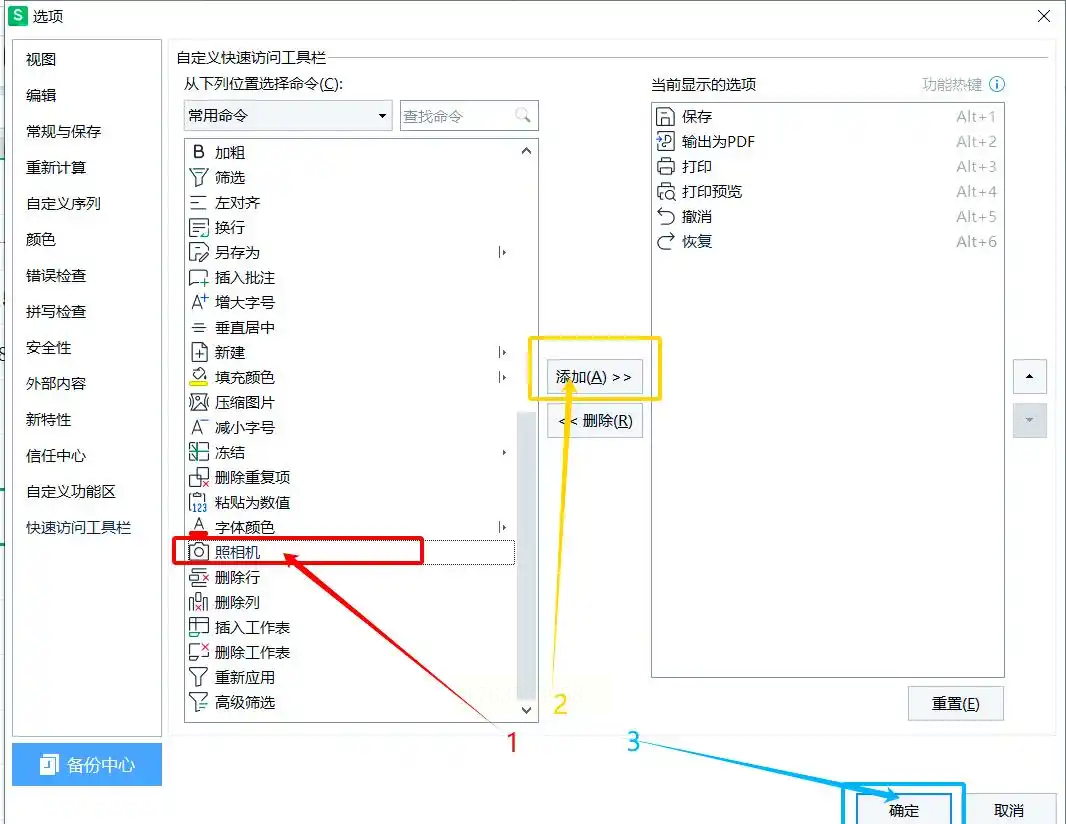Image resolution: width=1066 pixels, height=824 pixels.
Task: Switch to the 常规与保存 settings category
Action: (x=63, y=131)
